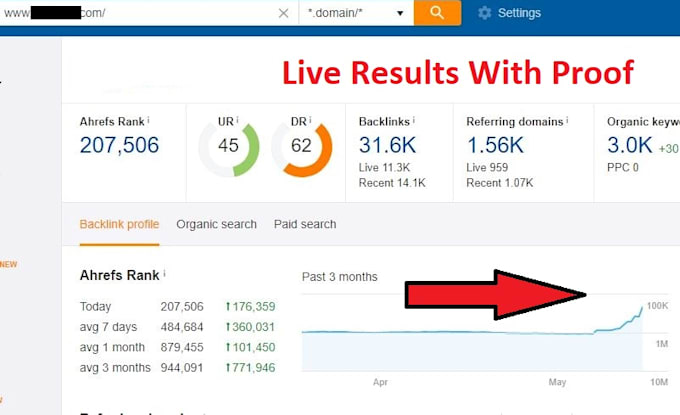Open the 3.0K organic keywords count
Viewport: 680px width, 415px height.
pos(630,145)
